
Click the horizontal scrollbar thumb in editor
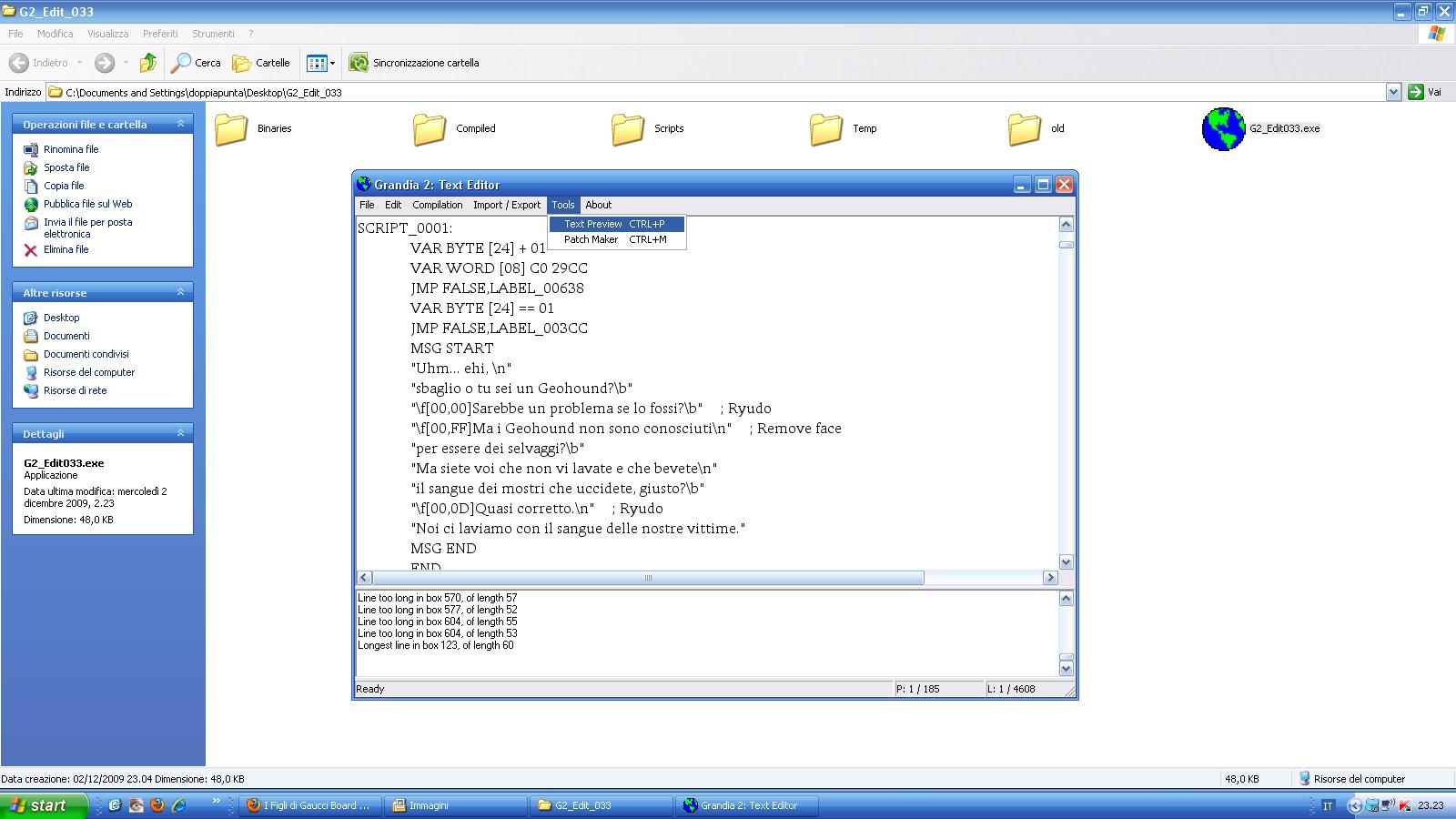[x=648, y=578]
